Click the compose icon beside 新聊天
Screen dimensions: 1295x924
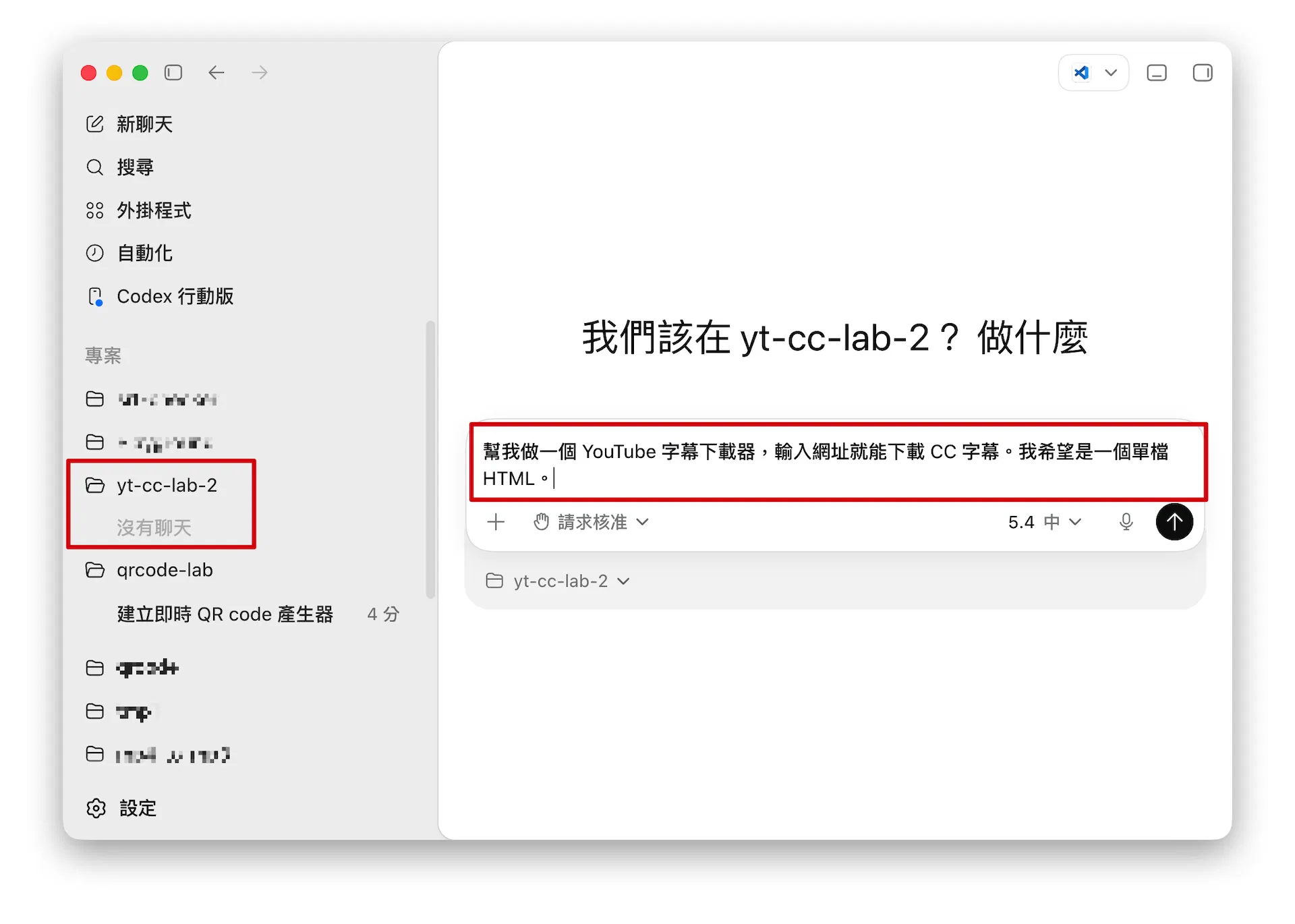95,124
